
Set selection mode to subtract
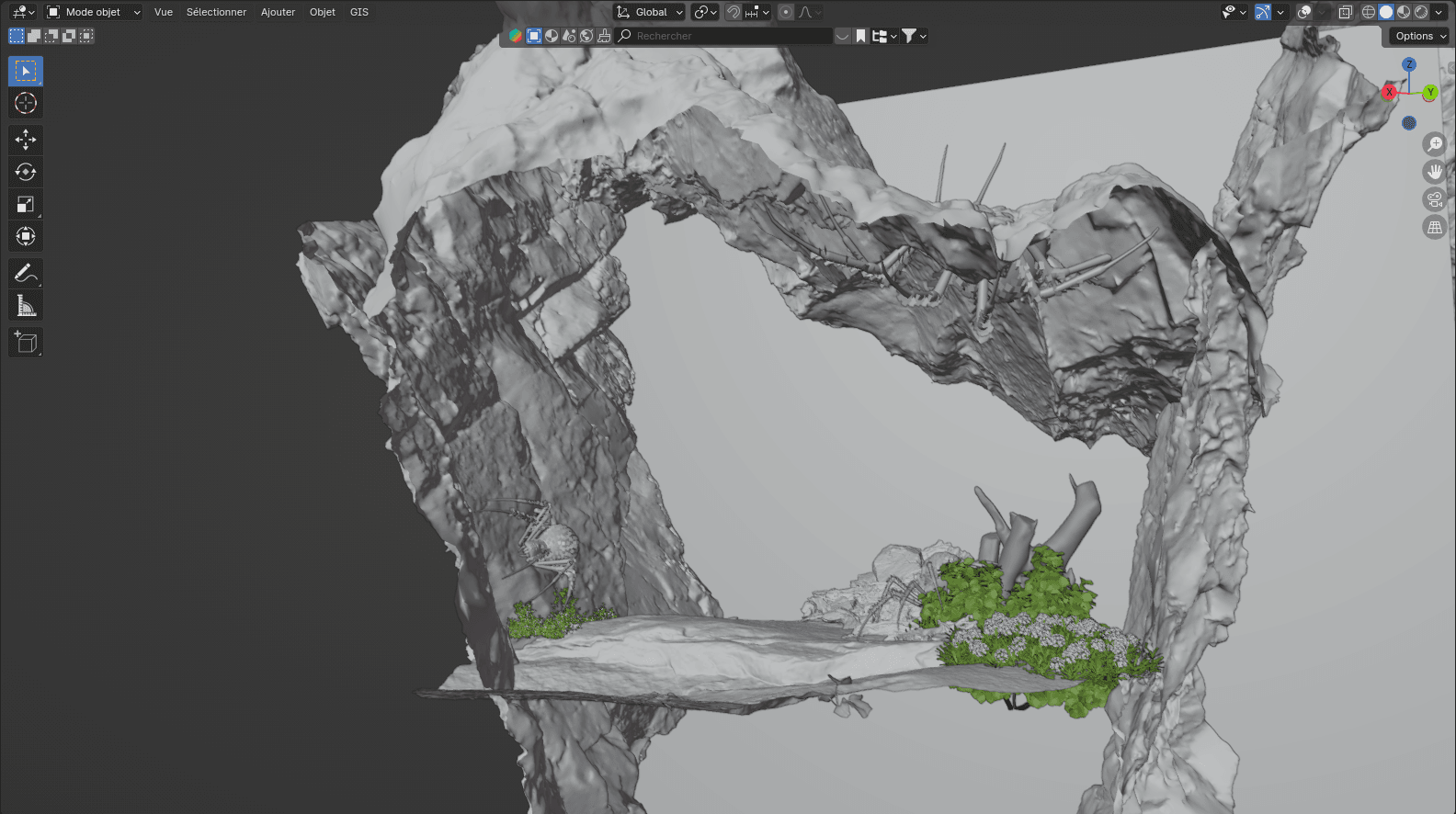(51, 36)
